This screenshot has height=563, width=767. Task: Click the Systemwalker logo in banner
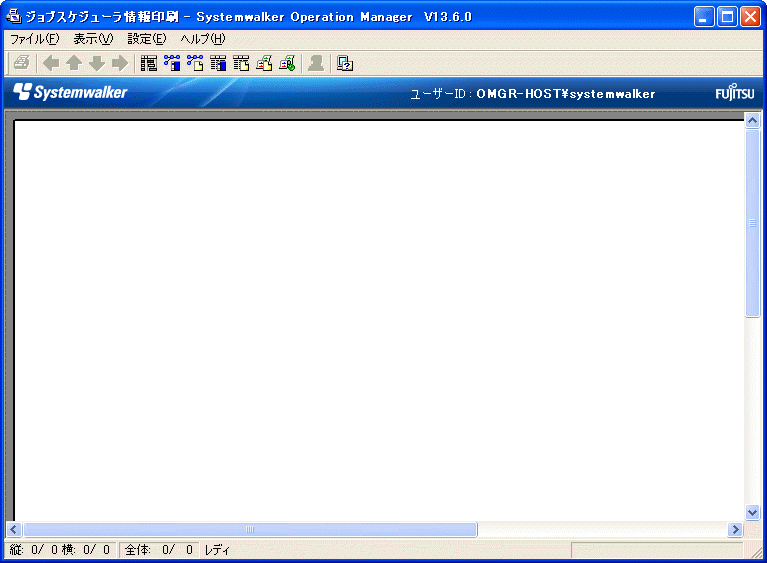tap(70, 92)
